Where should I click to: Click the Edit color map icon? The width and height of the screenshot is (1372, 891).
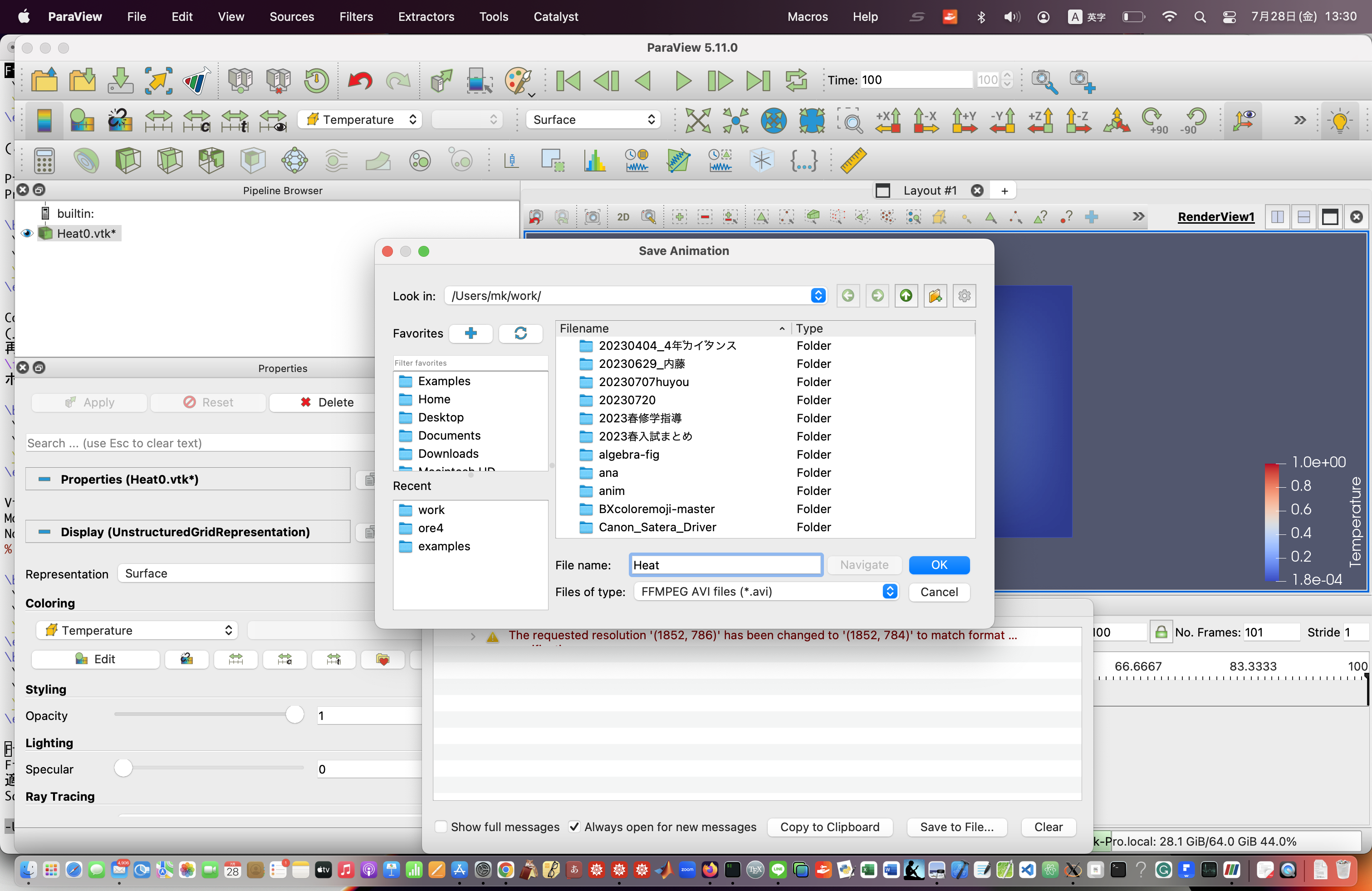click(x=82, y=120)
